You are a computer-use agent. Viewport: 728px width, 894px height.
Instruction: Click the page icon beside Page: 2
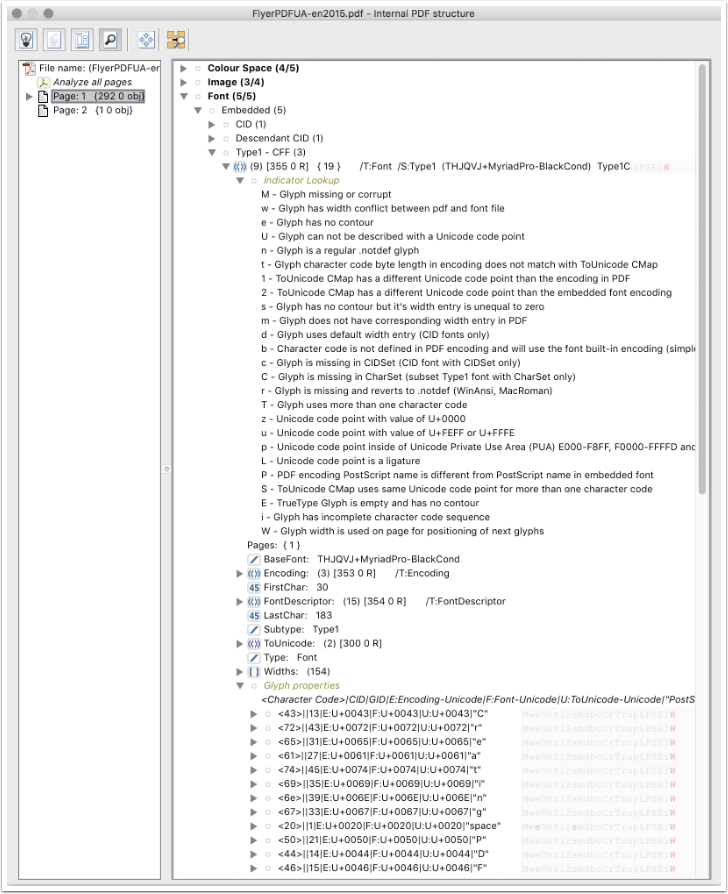point(43,111)
